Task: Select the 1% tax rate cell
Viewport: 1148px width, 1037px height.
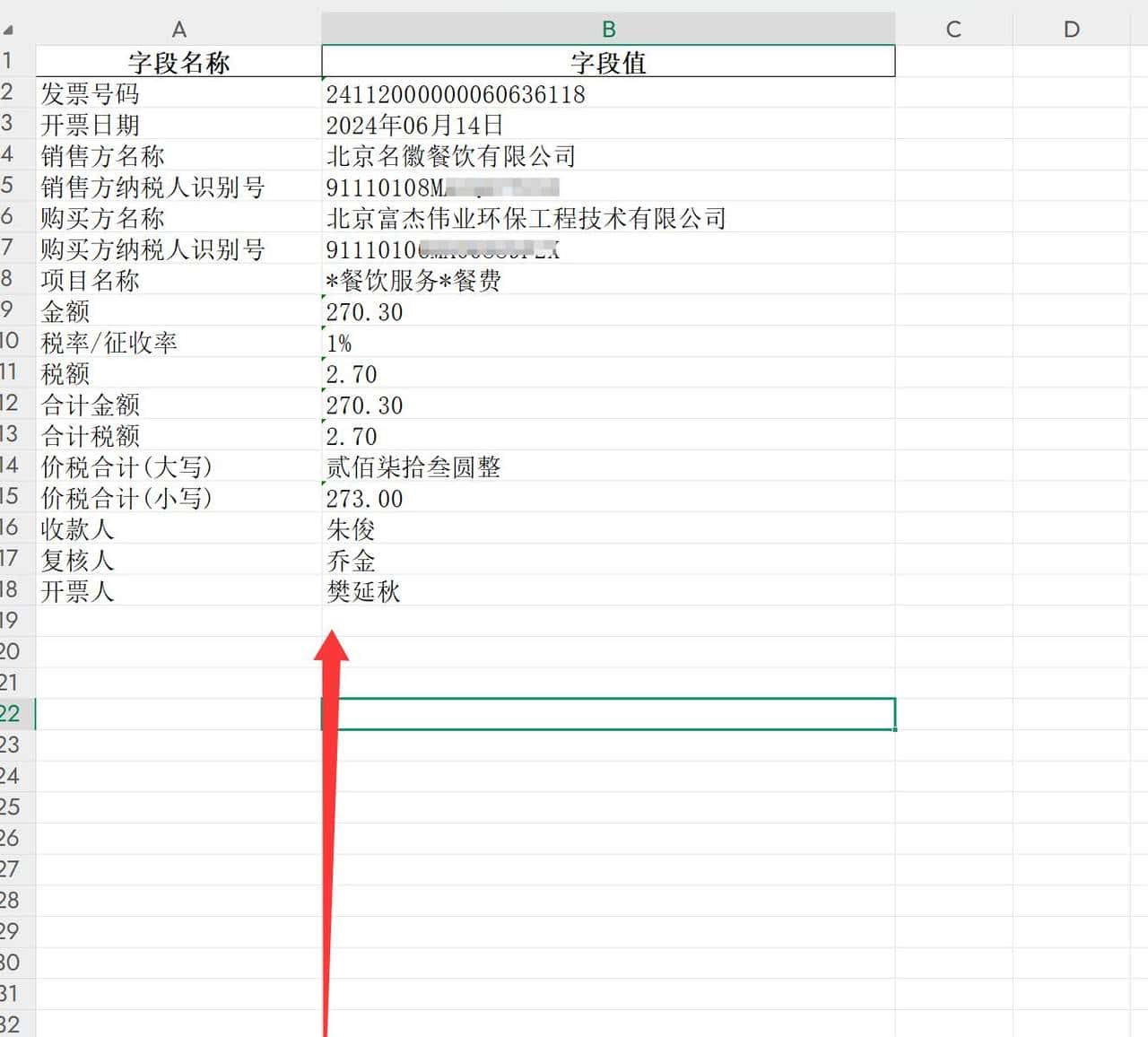Action: [608, 343]
